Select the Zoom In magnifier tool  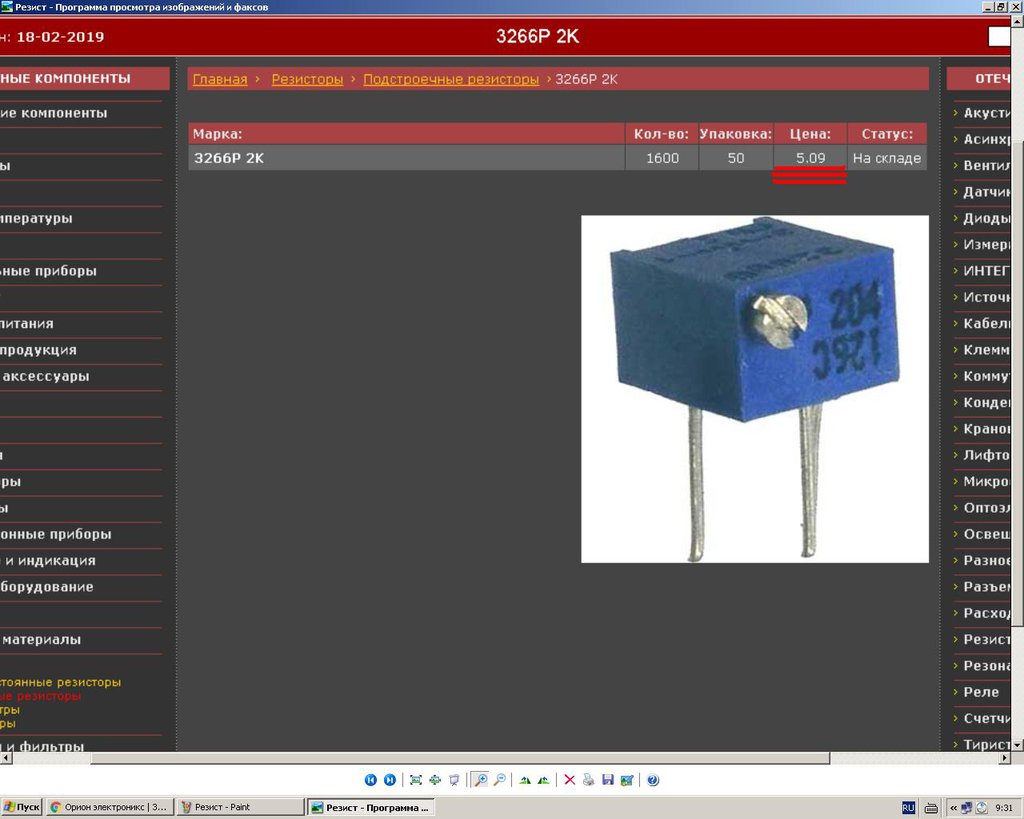coord(481,780)
